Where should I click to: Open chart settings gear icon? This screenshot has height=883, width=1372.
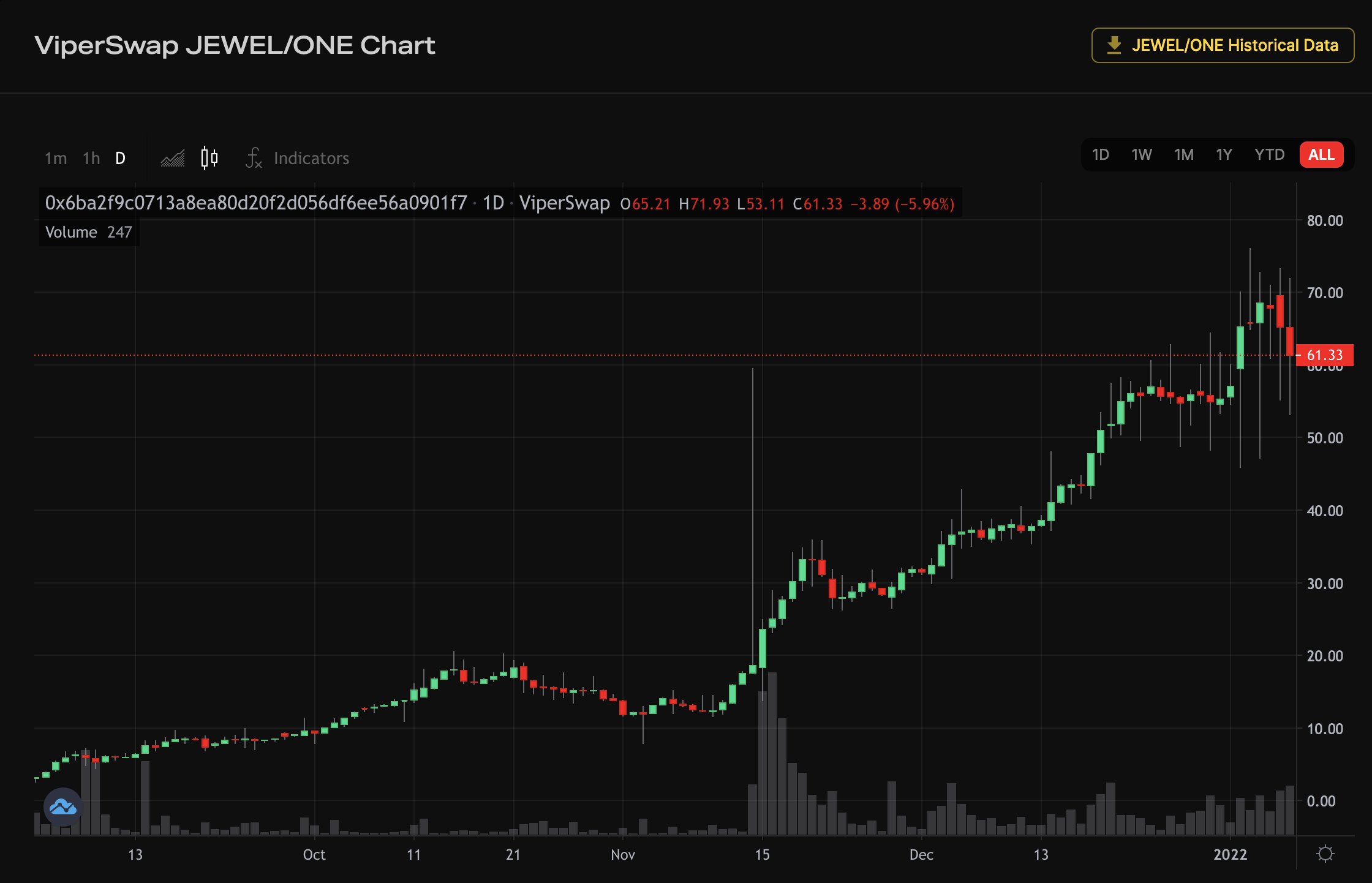pos(1325,854)
